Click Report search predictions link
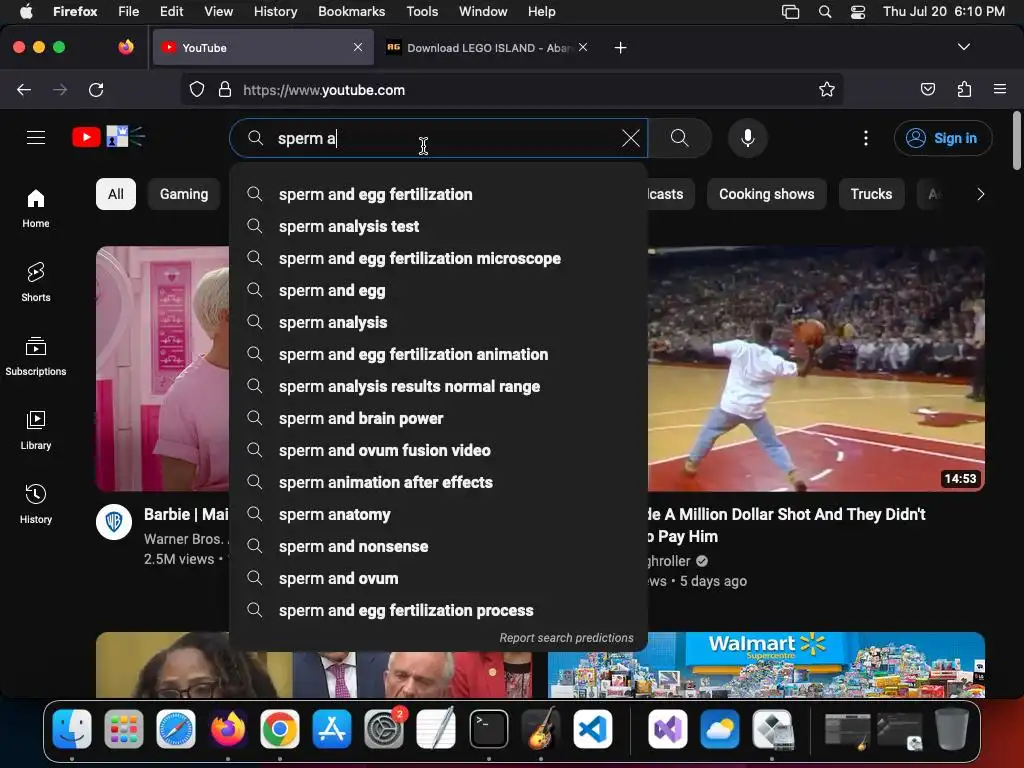This screenshot has width=1024, height=768. tap(566, 638)
